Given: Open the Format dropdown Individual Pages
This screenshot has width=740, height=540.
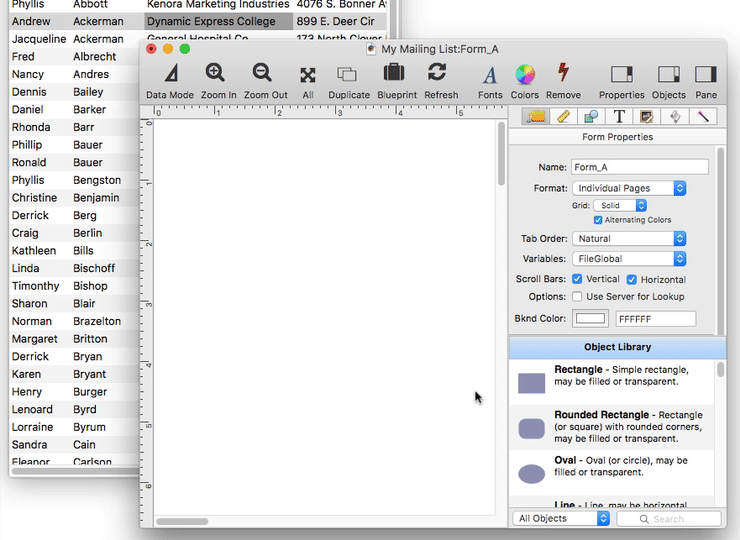Looking at the screenshot, I should coord(629,188).
